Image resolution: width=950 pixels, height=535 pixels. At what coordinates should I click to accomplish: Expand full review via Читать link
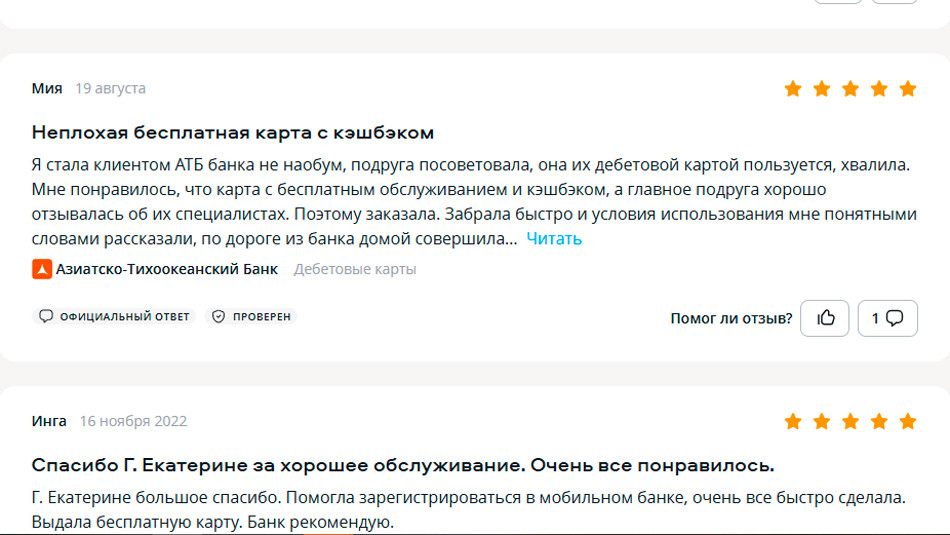pos(554,239)
